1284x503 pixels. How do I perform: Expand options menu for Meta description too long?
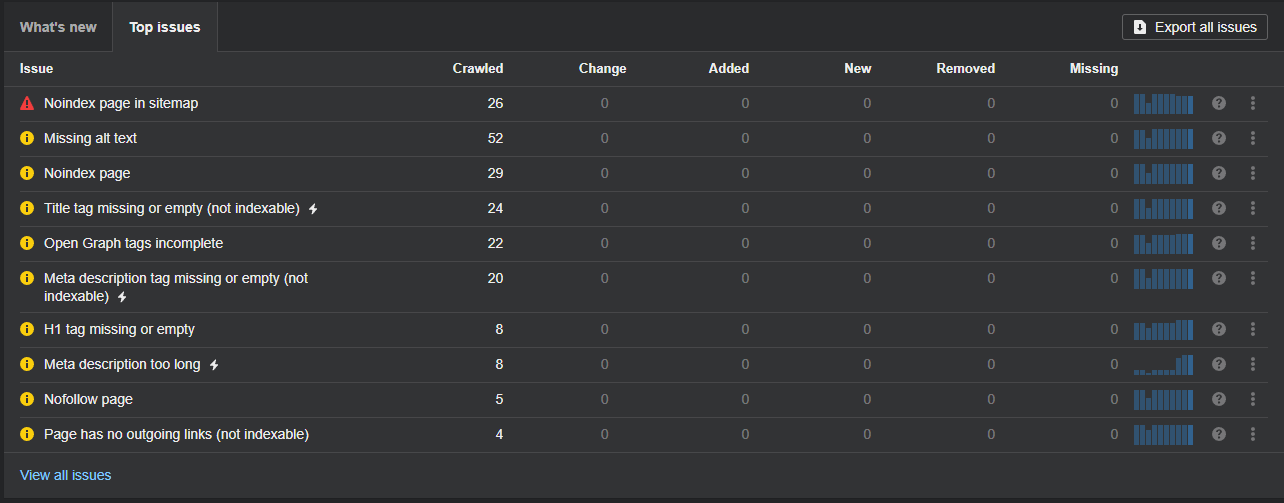1253,364
